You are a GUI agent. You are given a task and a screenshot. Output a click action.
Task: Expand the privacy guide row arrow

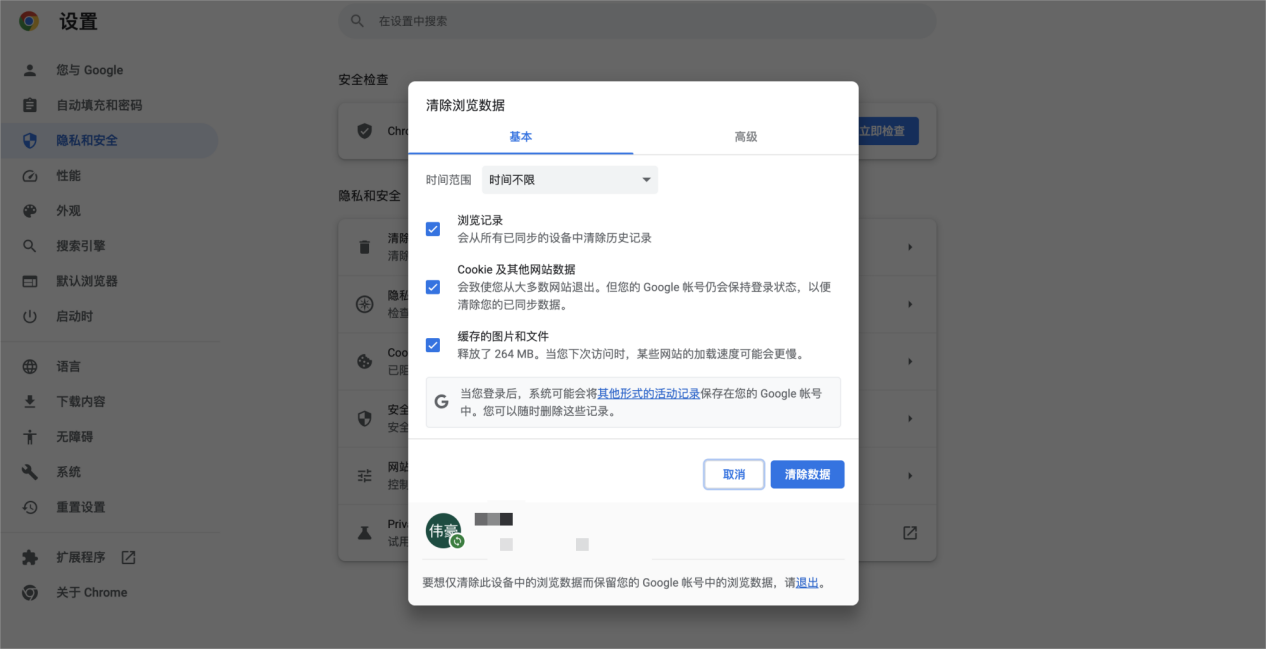point(910,304)
